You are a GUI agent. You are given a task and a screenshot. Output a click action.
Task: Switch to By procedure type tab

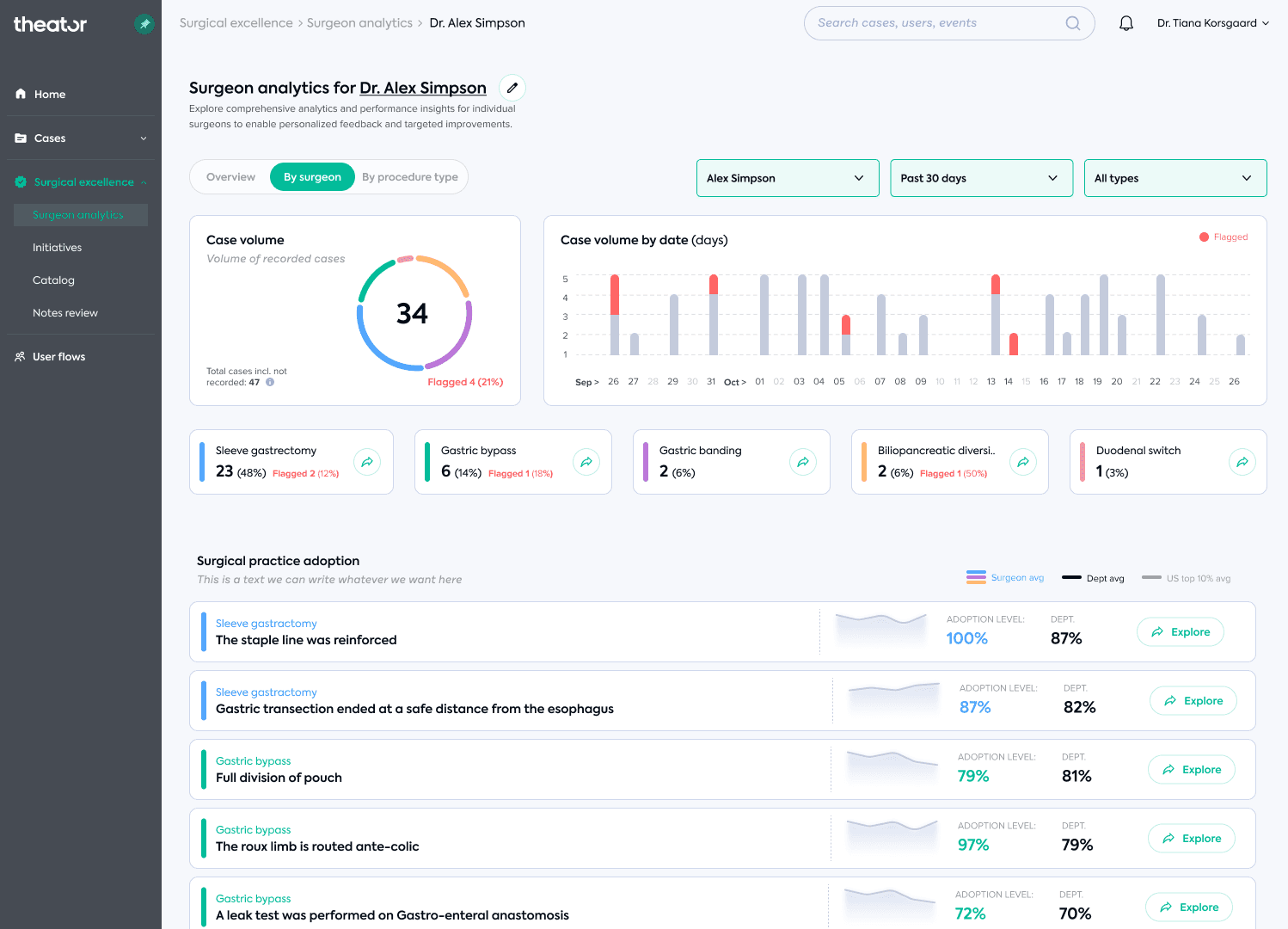(410, 177)
